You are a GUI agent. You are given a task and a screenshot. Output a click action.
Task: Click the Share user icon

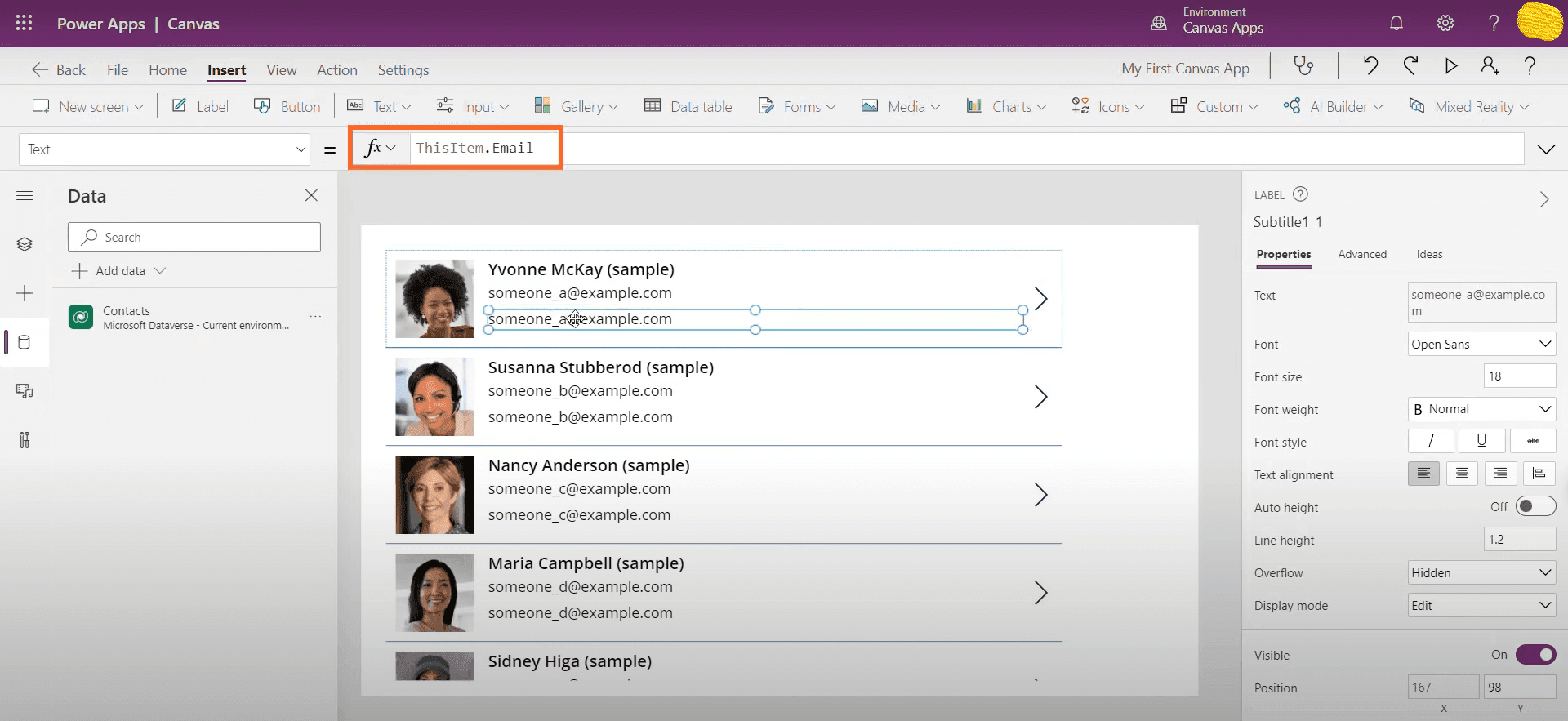[x=1490, y=66]
